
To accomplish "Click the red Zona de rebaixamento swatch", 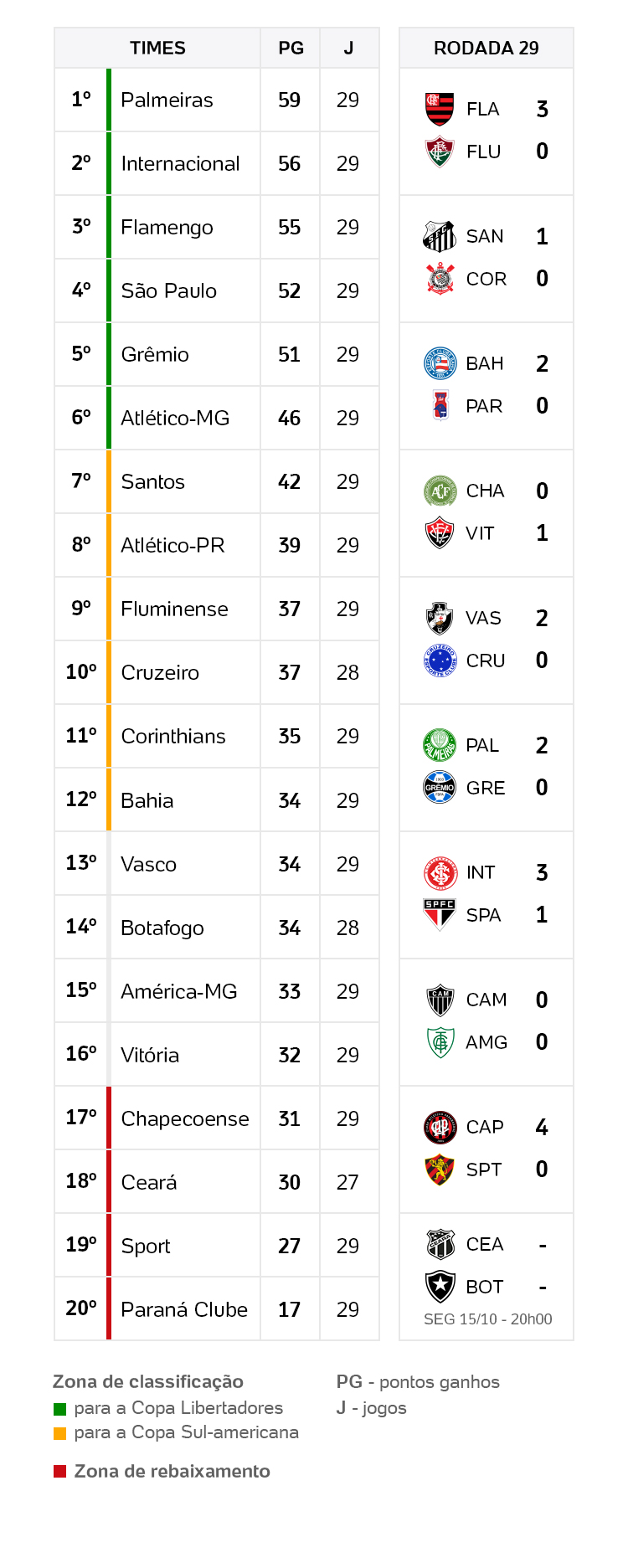I will tap(59, 1472).
